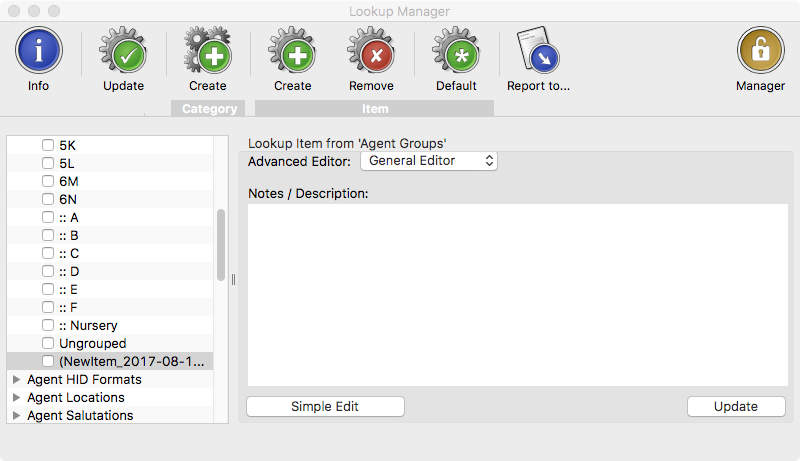Select the ':: Nursery' row text
The height and width of the screenshot is (461, 800).
(x=88, y=325)
